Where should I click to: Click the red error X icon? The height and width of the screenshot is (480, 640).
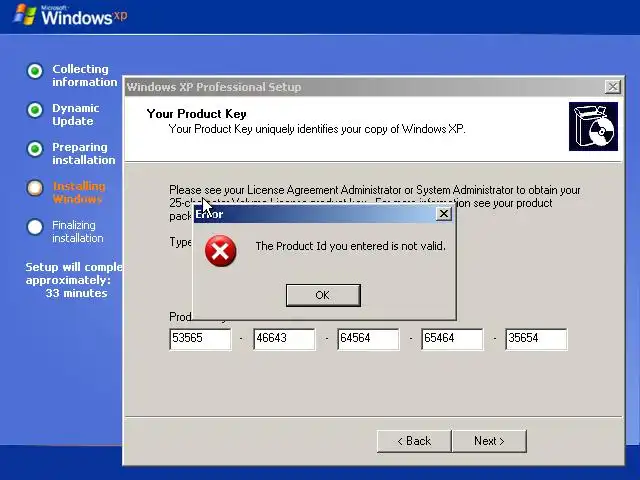click(220, 251)
